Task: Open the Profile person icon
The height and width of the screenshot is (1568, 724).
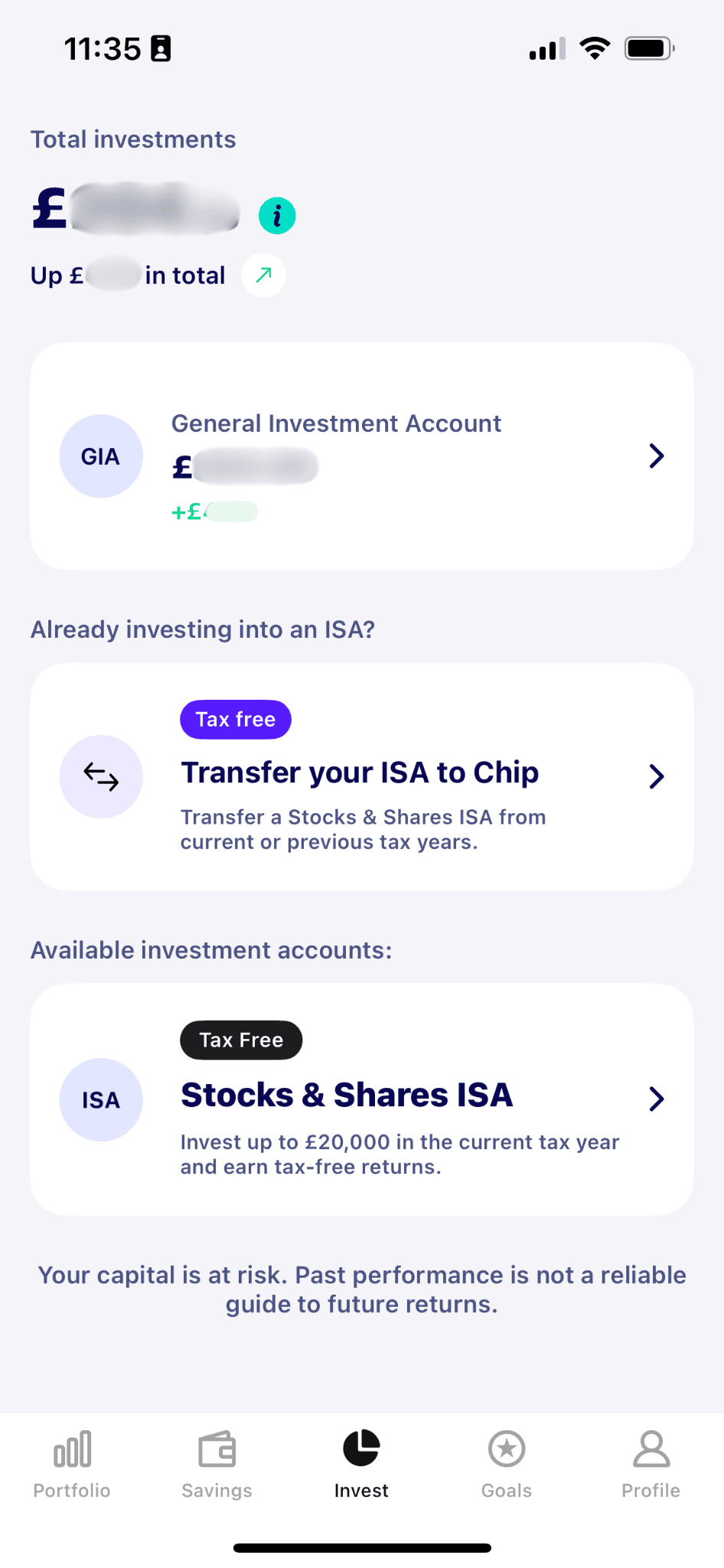Action: [x=651, y=1449]
